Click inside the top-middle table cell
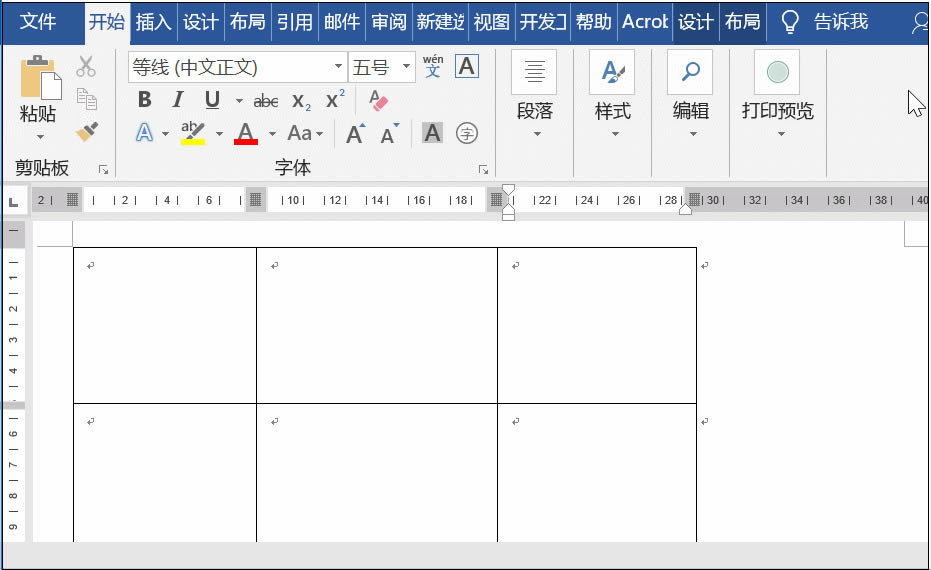The image size is (931, 570). (377, 325)
